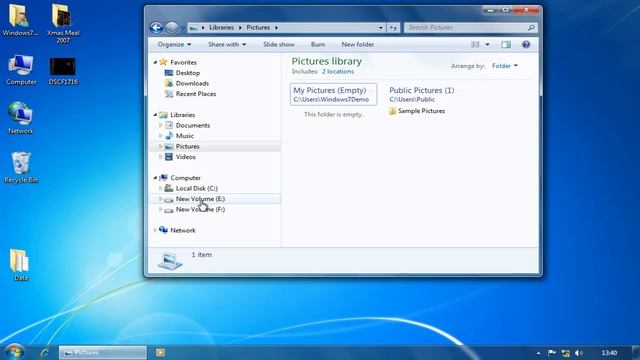The height and width of the screenshot is (360, 640).
Task: Expand the Music library arrow
Action: [160, 136]
